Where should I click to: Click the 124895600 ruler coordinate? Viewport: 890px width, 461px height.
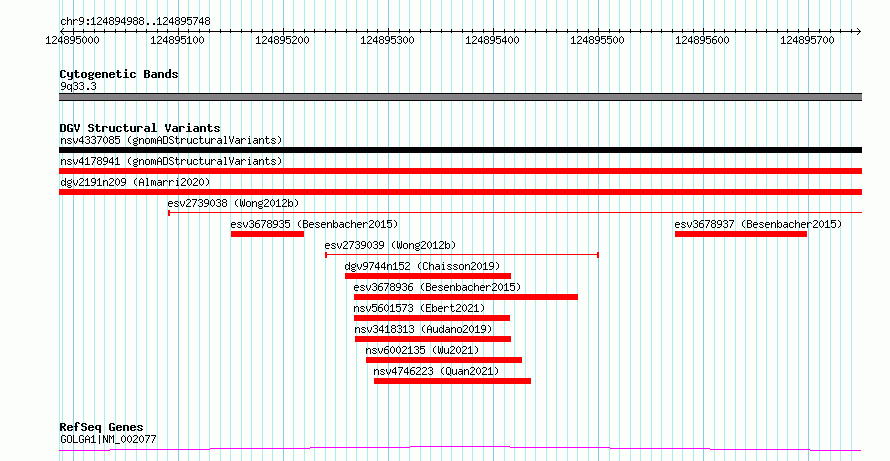click(703, 41)
